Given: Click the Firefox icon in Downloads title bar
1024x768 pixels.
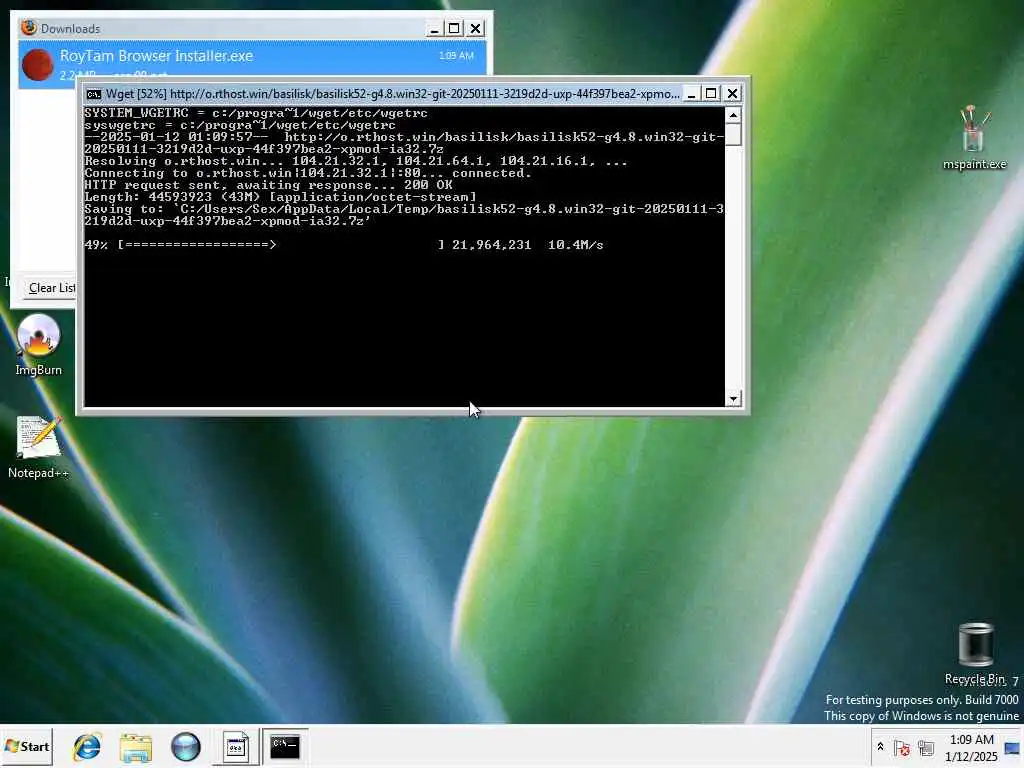Looking at the screenshot, I should coord(29,27).
